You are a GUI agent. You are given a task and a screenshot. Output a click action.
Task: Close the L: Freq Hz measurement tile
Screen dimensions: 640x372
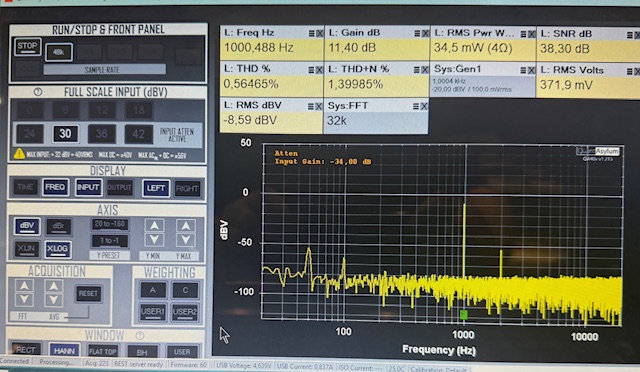point(320,33)
